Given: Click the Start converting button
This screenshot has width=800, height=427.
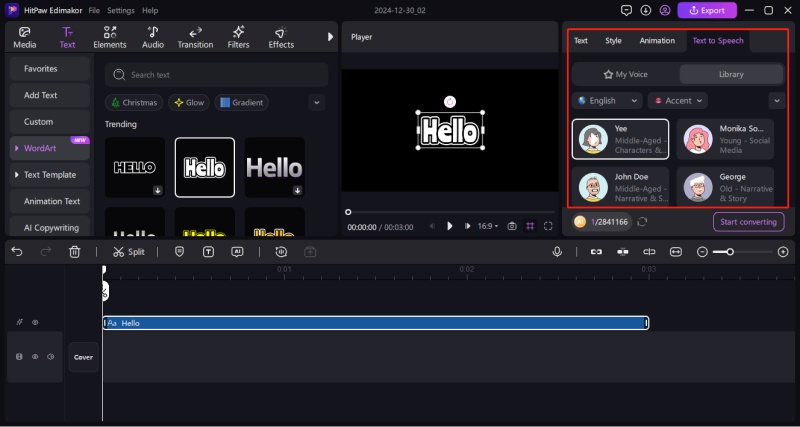Looking at the screenshot, I should tap(748, 221).
